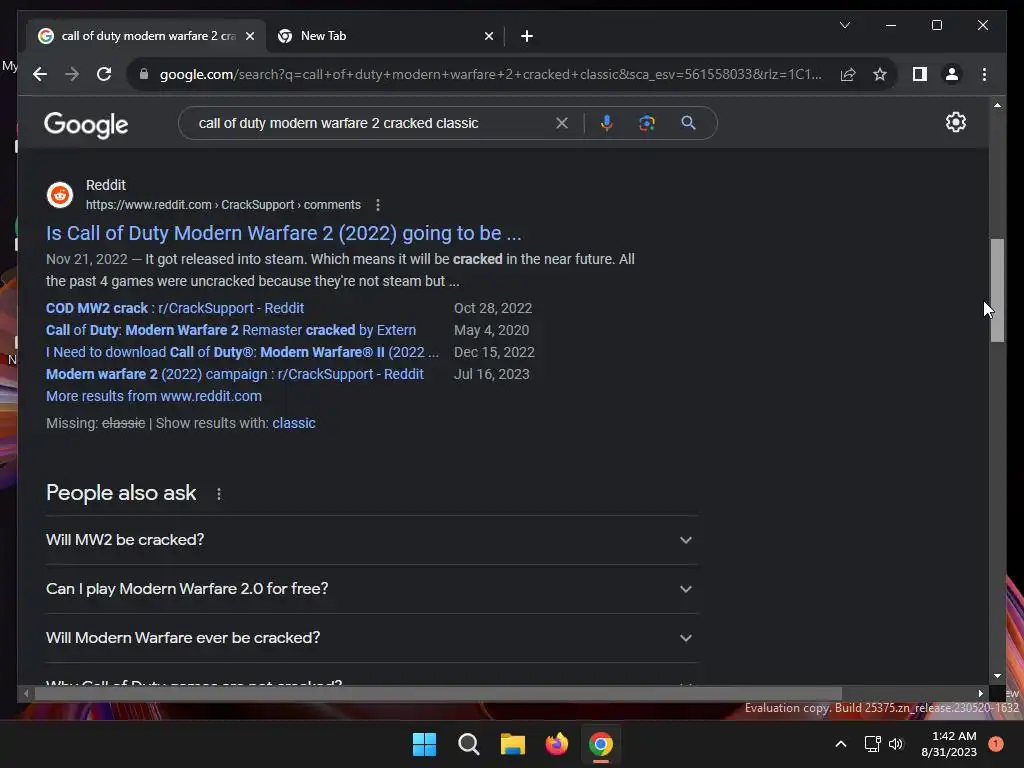Click the 'Jul 16, 2023' date text
Viewport: 1024px width, 768px height.
point(492,374)
